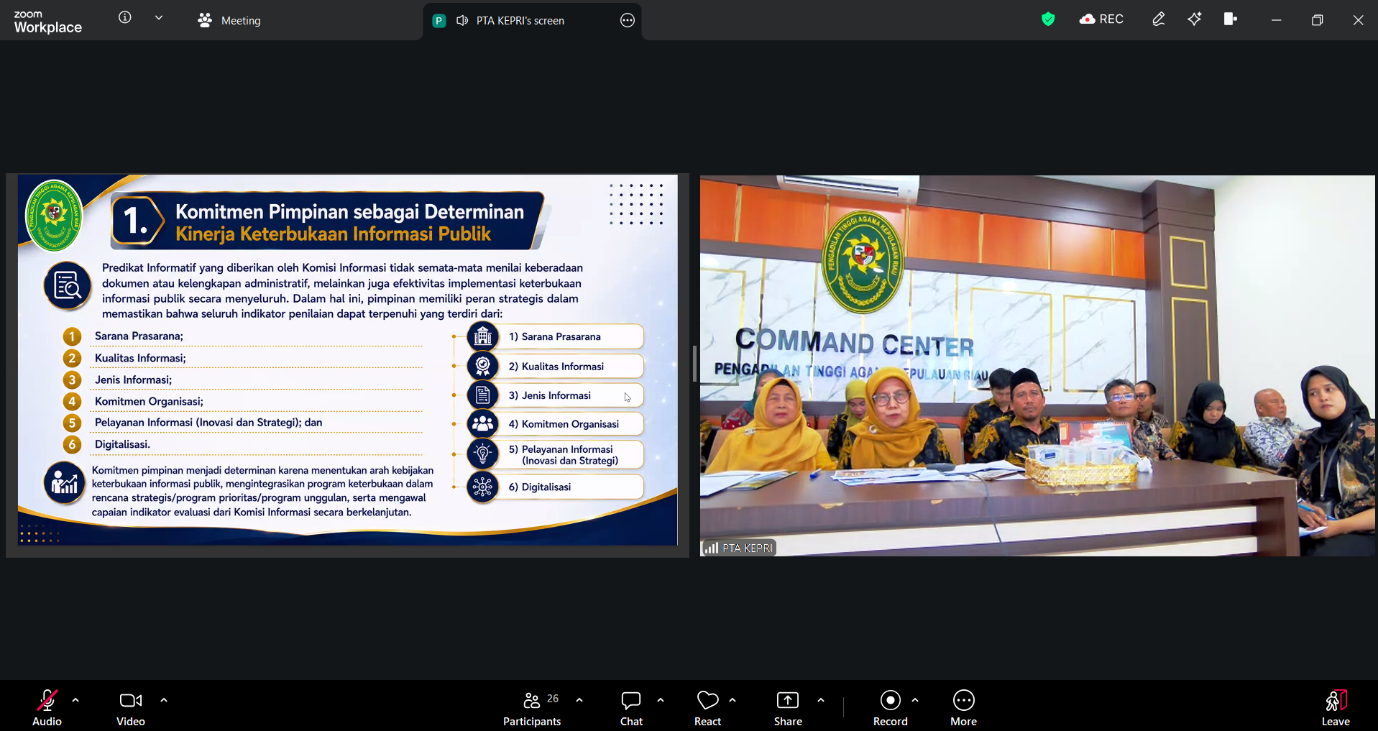Click the slide's '4) Komitmen Organisasi' box
1378x731 pixels.
click(555, 424)
